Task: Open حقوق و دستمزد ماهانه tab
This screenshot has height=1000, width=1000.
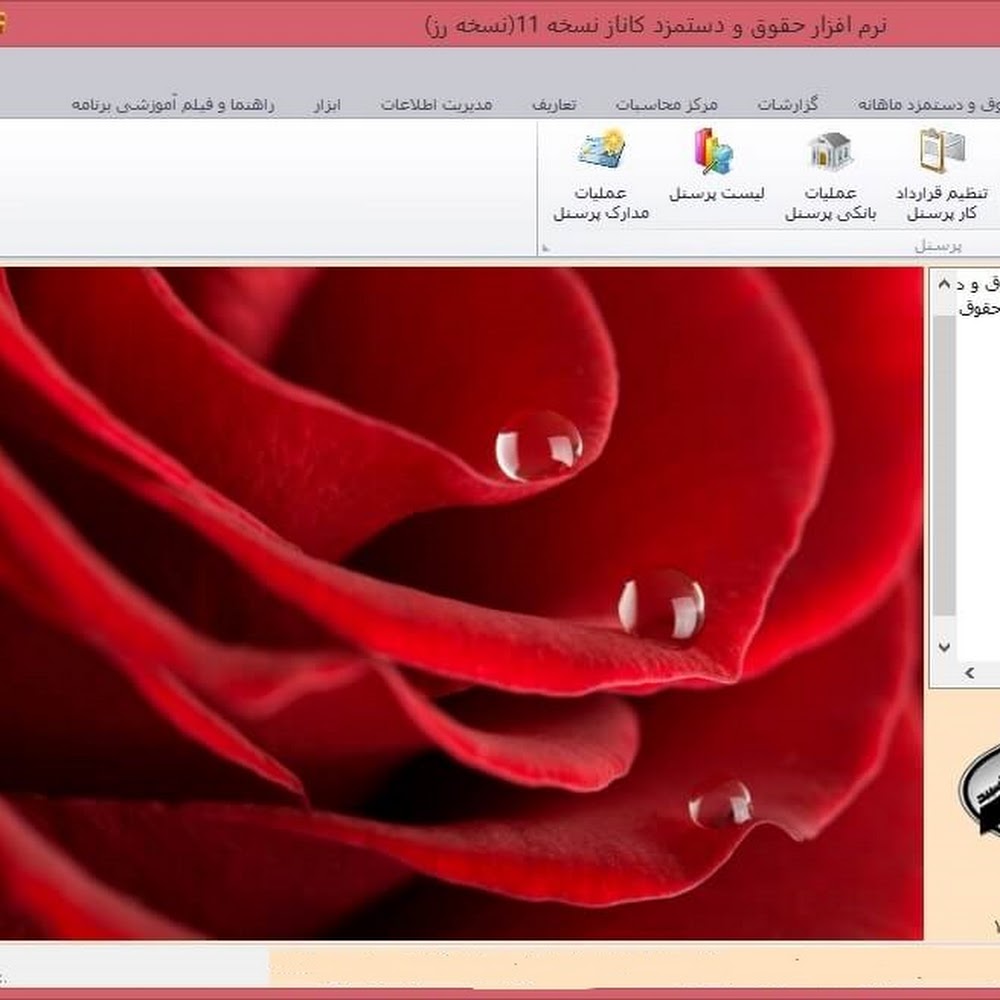Action: (928, 105)
